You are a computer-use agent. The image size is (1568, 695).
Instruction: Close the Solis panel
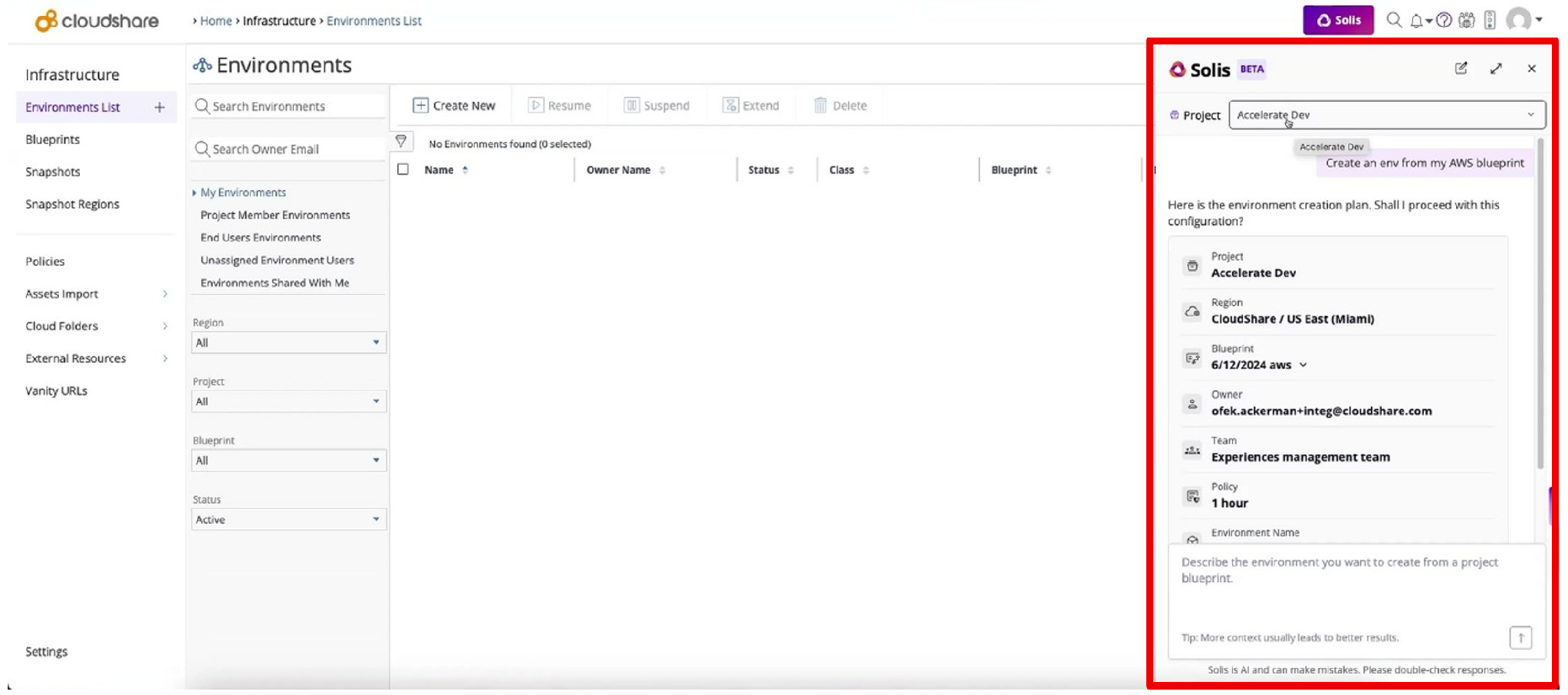click(x=1531, y=68)
